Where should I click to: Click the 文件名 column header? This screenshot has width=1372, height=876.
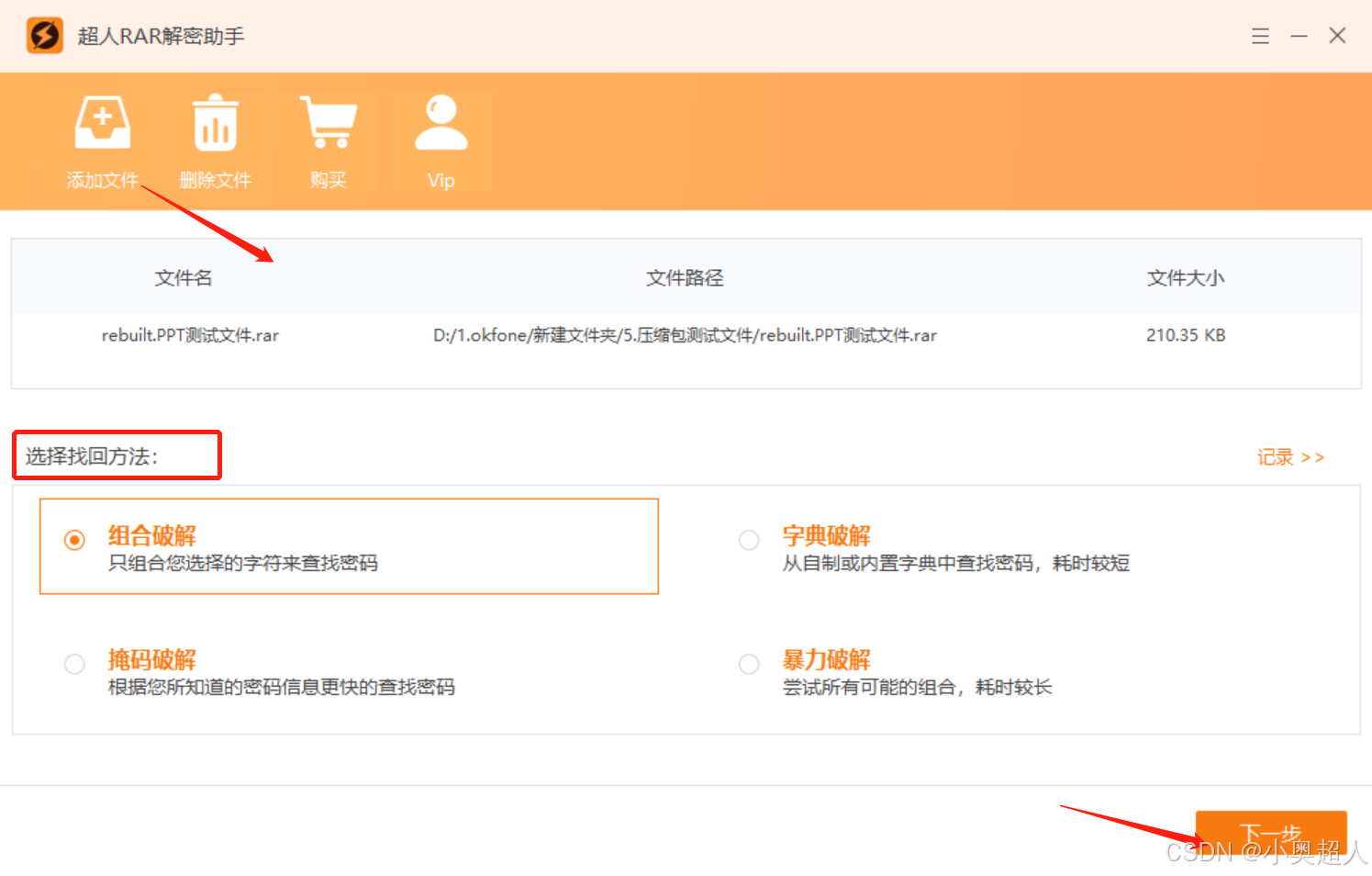click(184, 278)
